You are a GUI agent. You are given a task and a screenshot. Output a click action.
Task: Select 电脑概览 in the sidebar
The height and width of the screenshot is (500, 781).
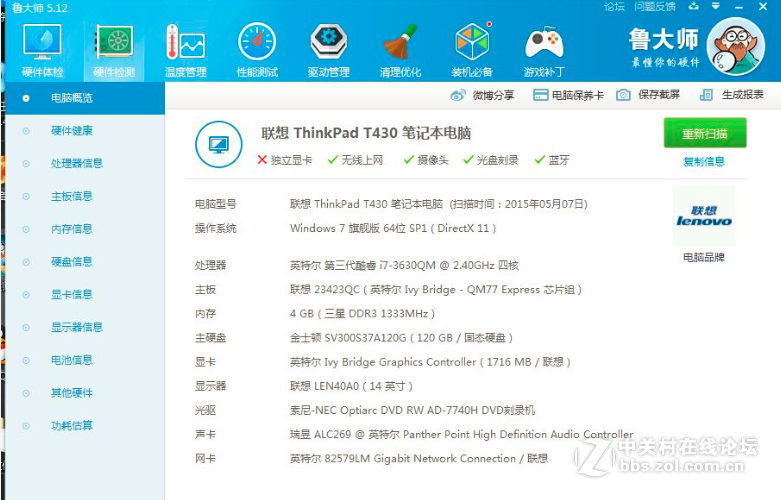[x=85, y=98]
